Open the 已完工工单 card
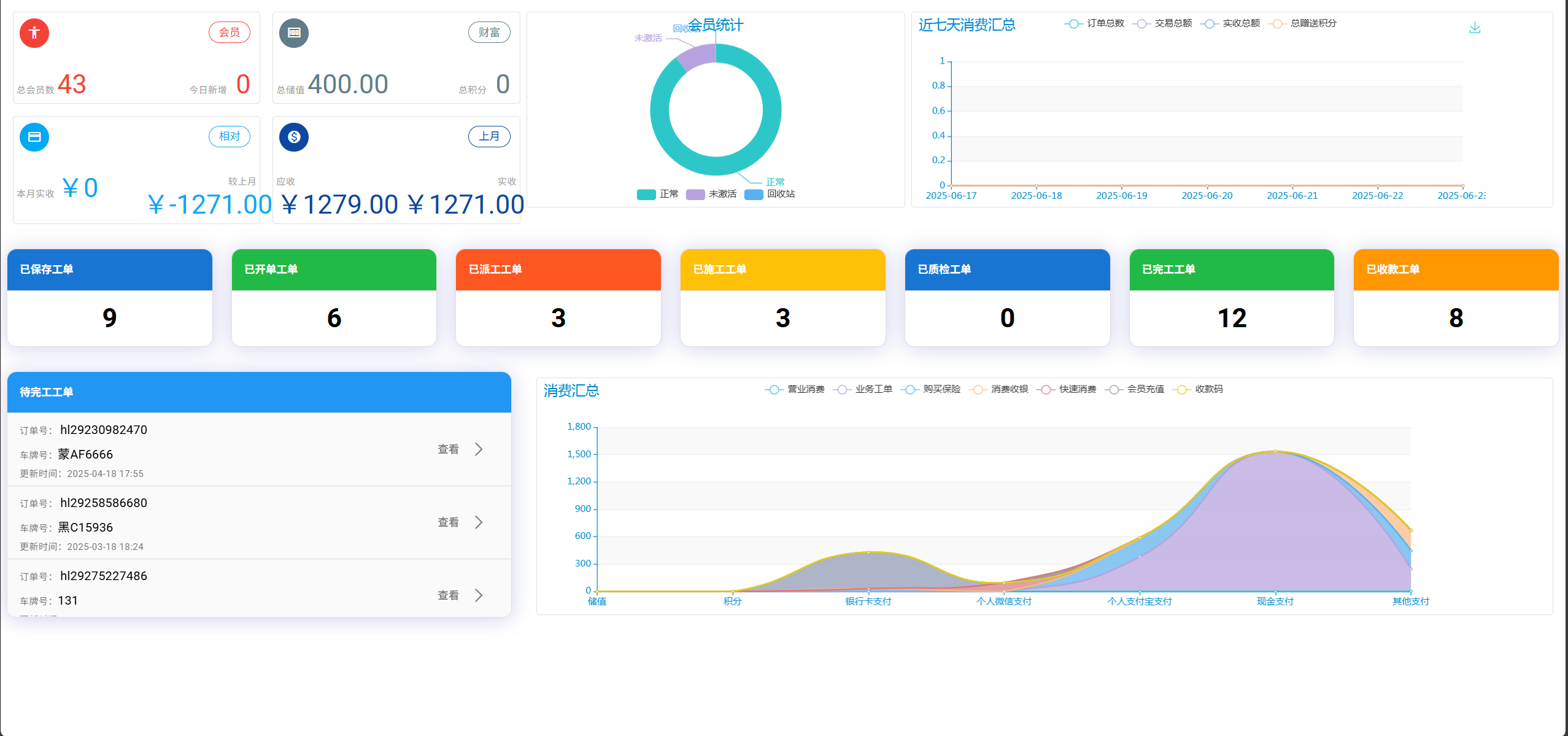The image size is (1568, 736). coord(1232,298)
